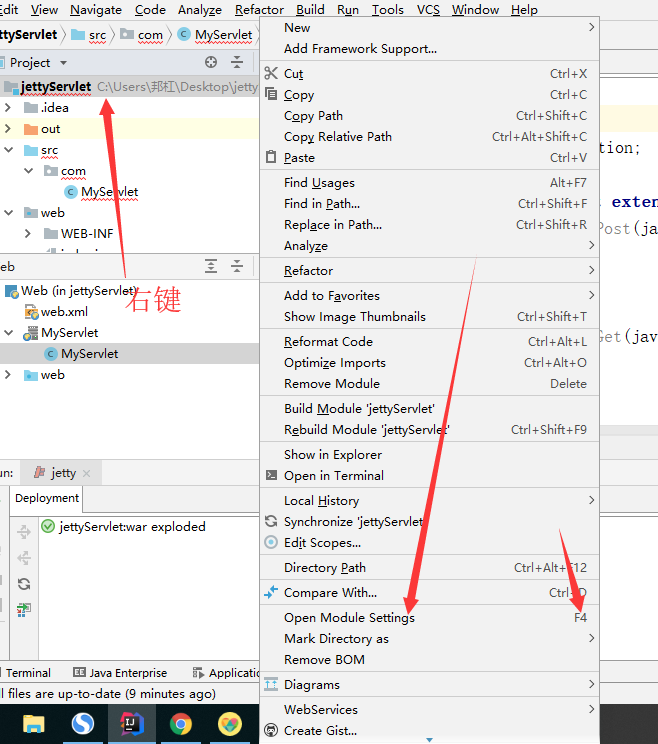Select Remove Module
This screenshot has width=658, height=744.
click(x=429, y=383)
